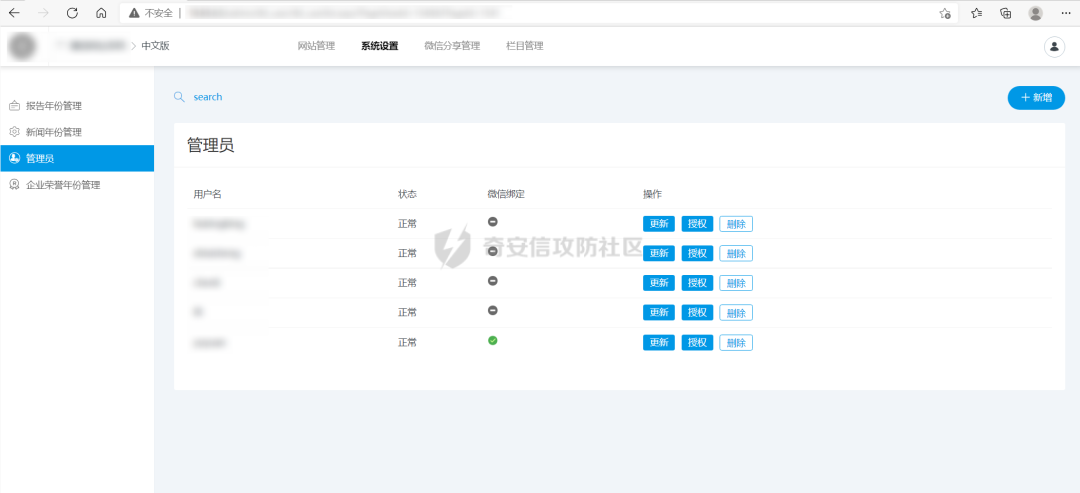The image size is (1080, 493).
Task: Click the 用户名 column header
Action: [207, 194]
